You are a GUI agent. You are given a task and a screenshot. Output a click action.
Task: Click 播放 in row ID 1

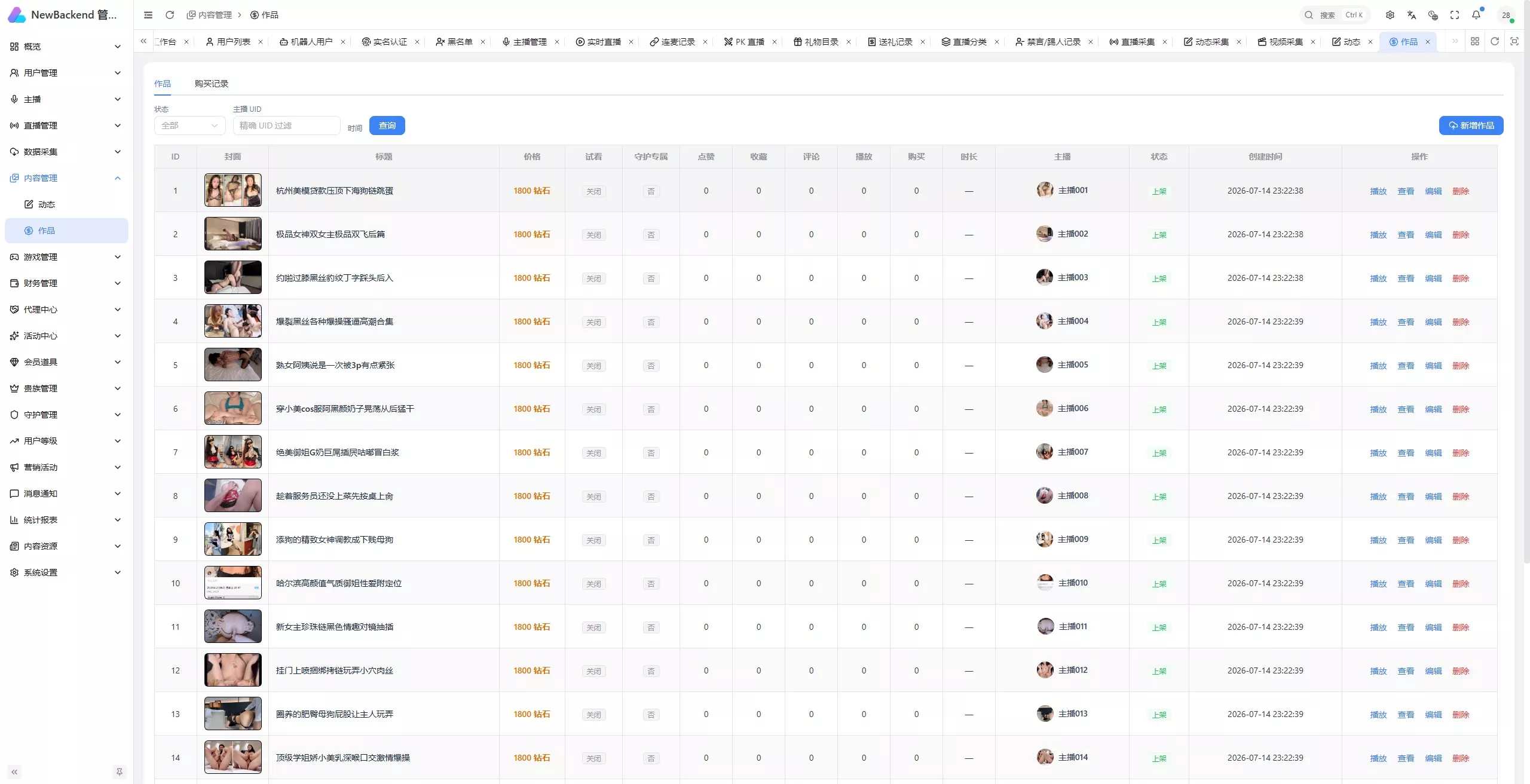(1378, 191)
